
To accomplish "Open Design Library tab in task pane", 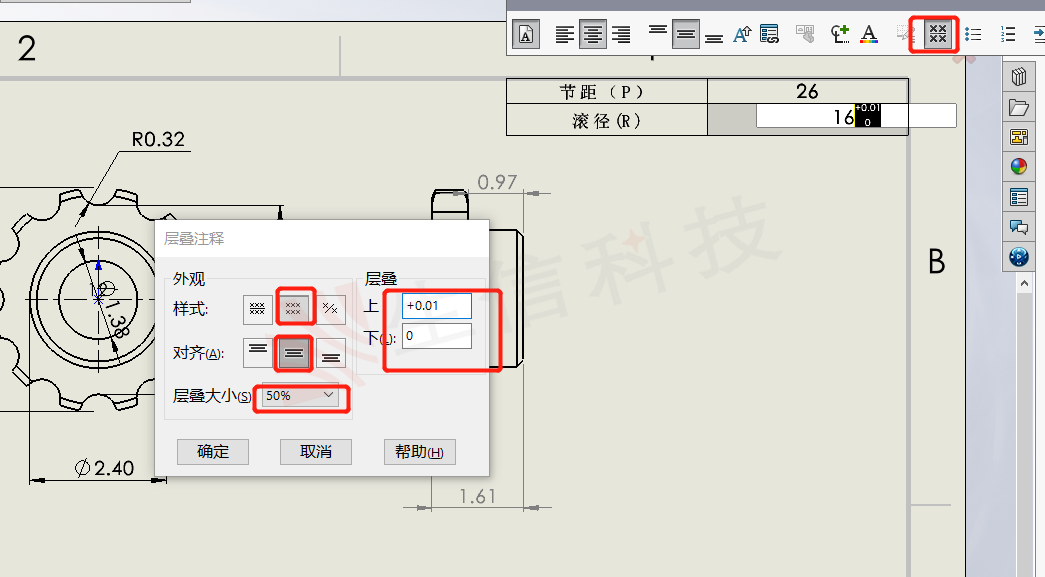I will point(1018,77).
